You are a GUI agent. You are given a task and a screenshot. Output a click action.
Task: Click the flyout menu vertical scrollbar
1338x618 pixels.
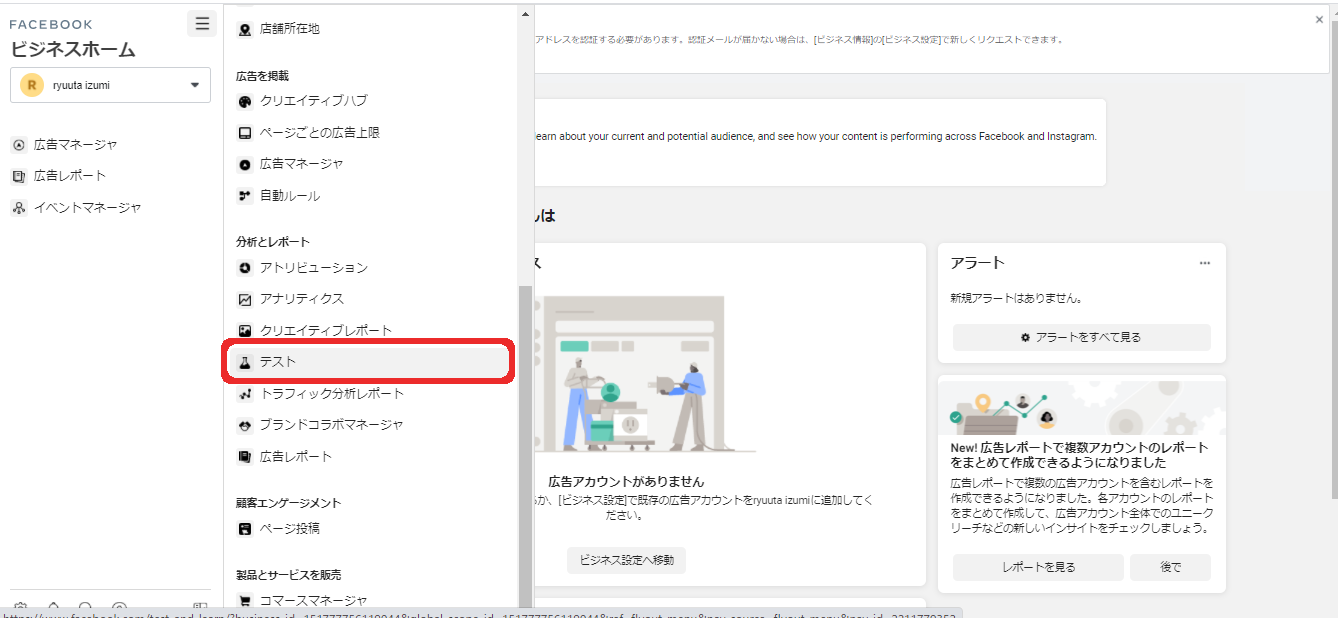coord(526,445)
